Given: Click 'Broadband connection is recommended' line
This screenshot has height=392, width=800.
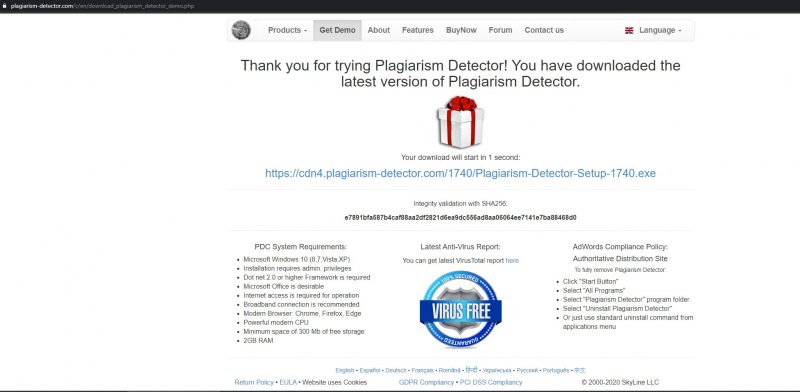Looking at the screenshot, I should click(301, 305).
